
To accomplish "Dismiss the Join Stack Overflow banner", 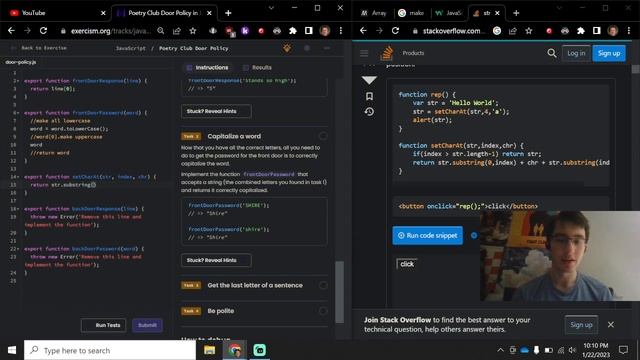I will [x=611, y=324].
